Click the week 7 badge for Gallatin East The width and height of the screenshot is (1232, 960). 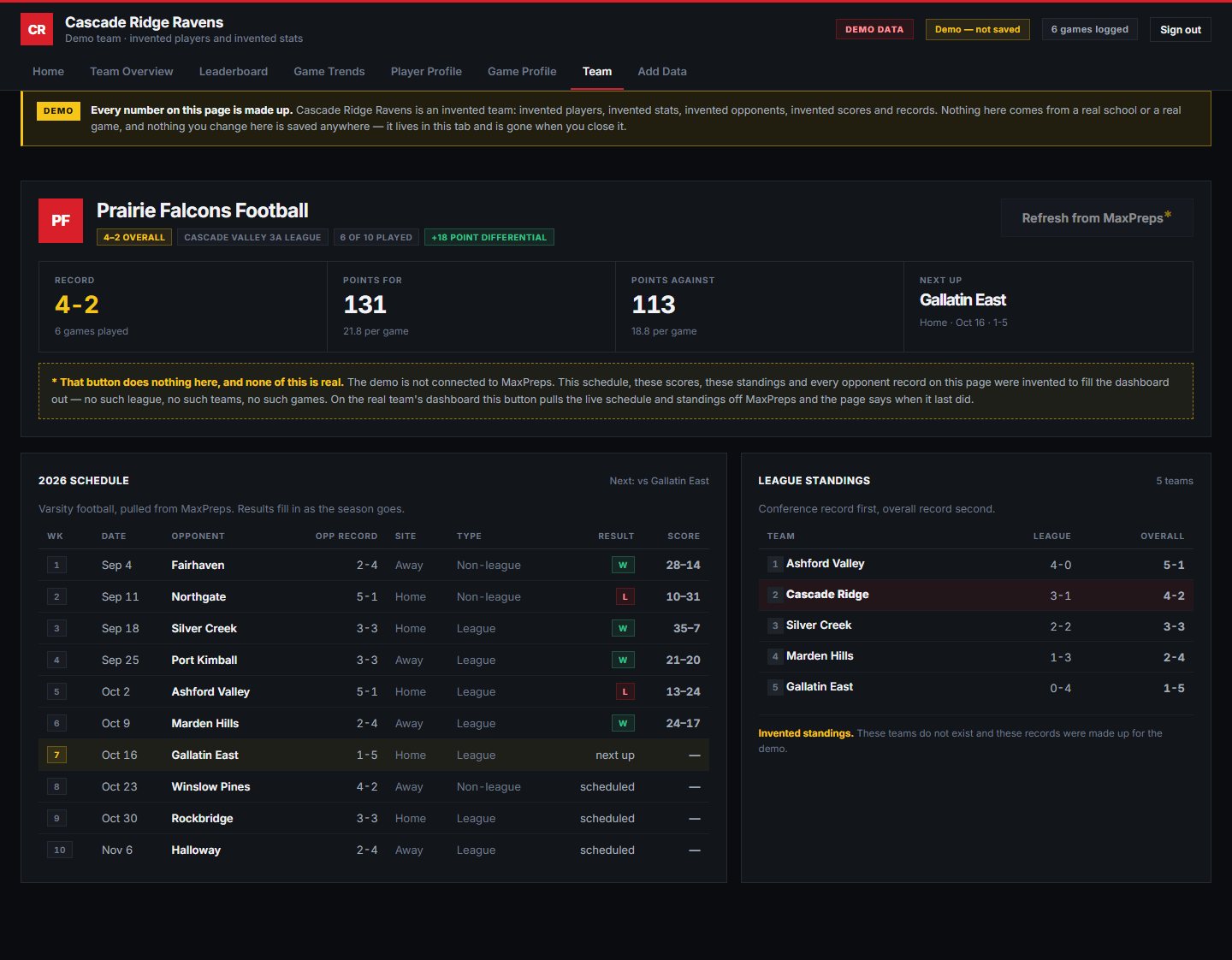pyautogui.click(x=56, y=755)
